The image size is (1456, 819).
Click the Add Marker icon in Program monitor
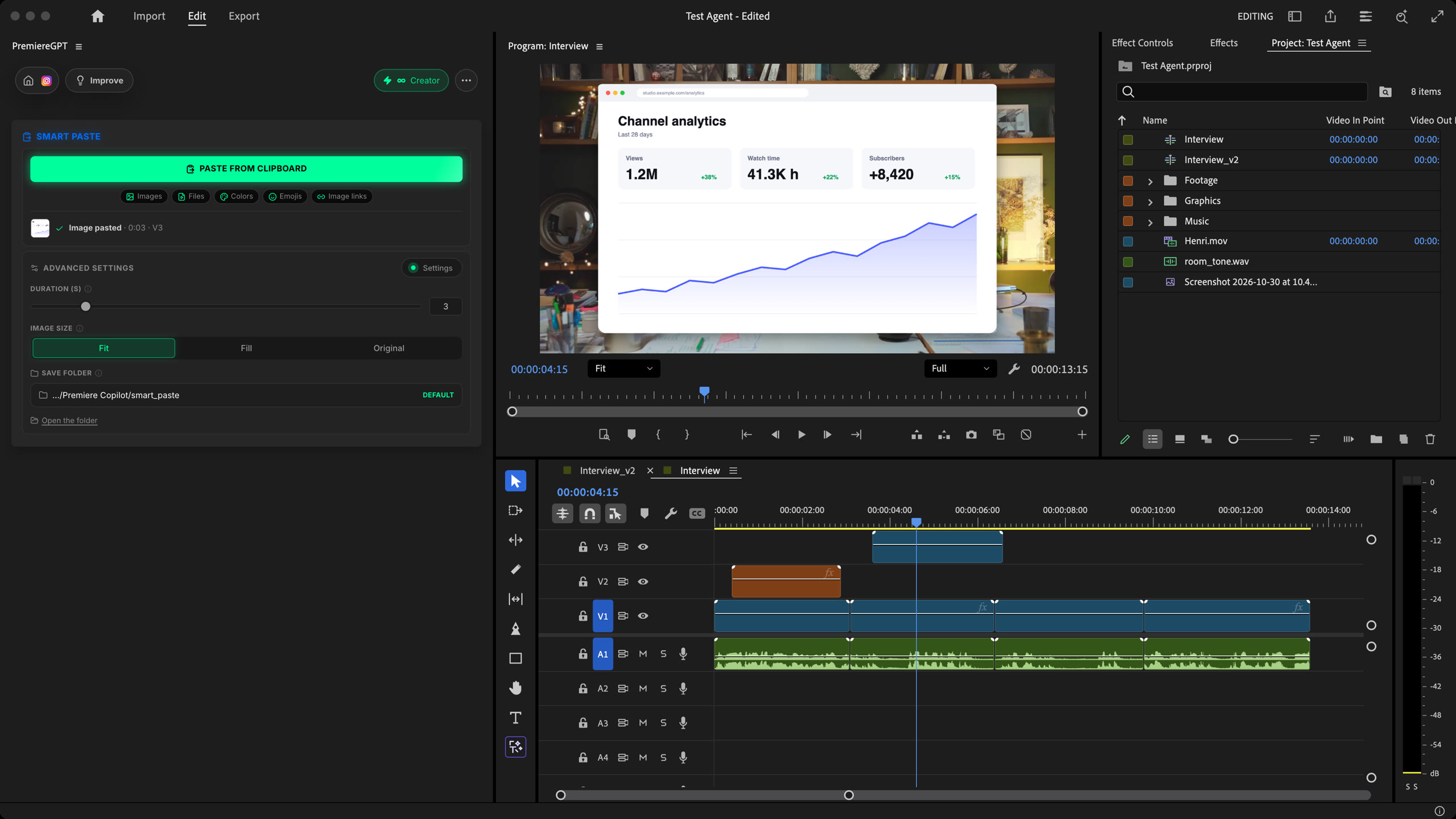[631, 435]
